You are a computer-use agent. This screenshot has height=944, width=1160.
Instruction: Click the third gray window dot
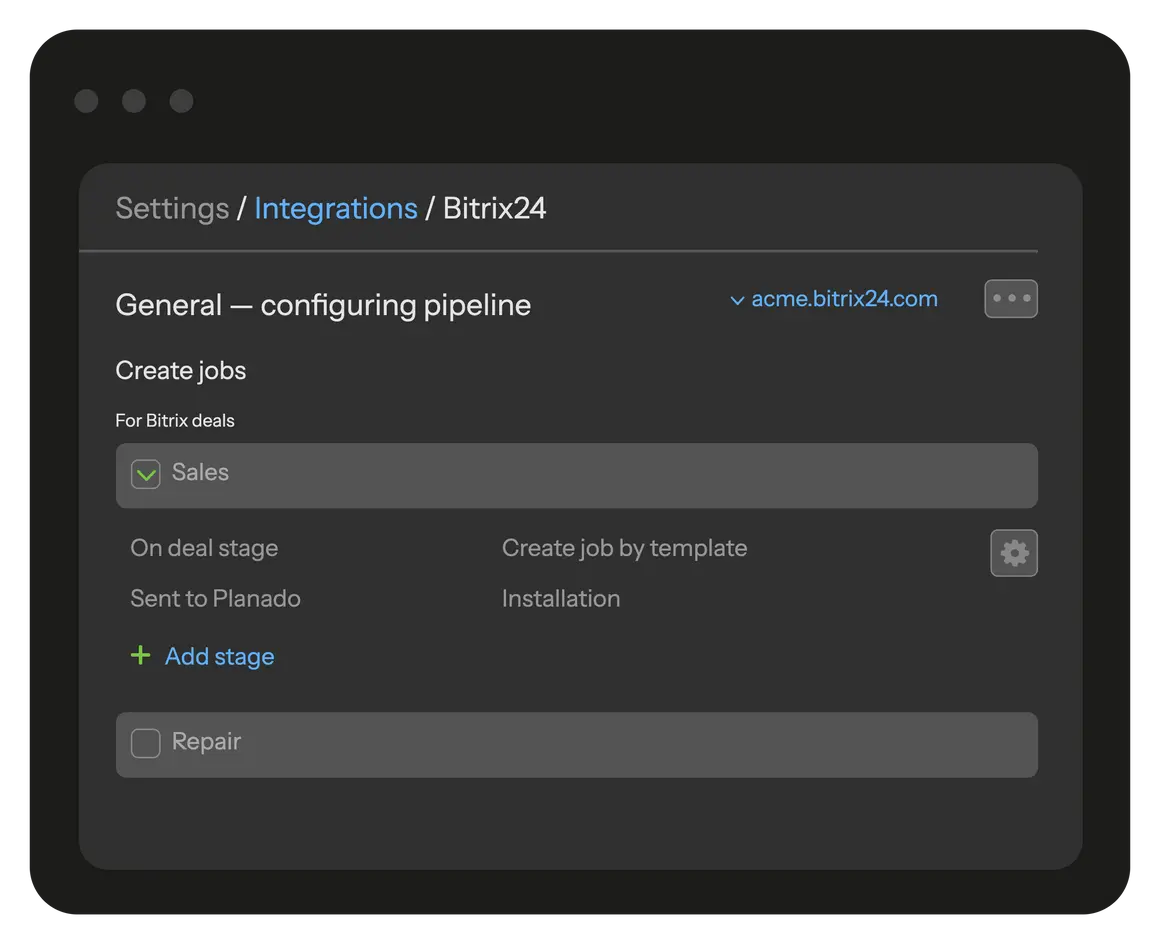181,101
